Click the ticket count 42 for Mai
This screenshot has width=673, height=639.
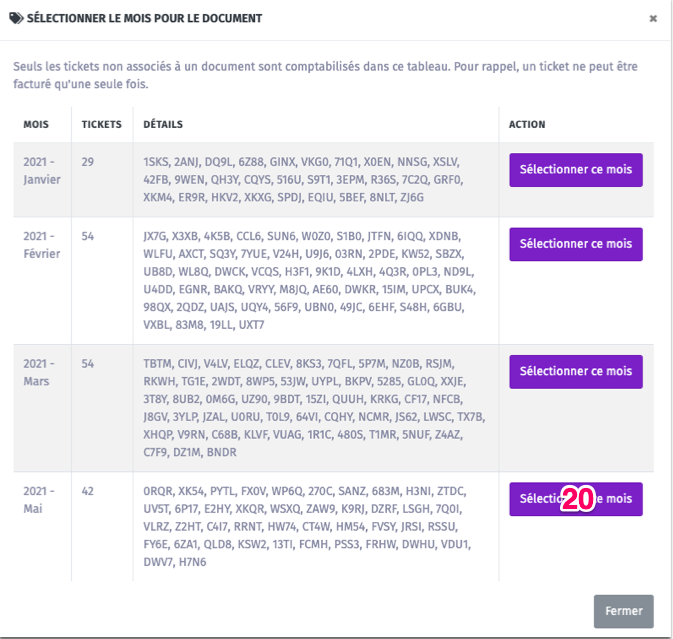point(89,491)
